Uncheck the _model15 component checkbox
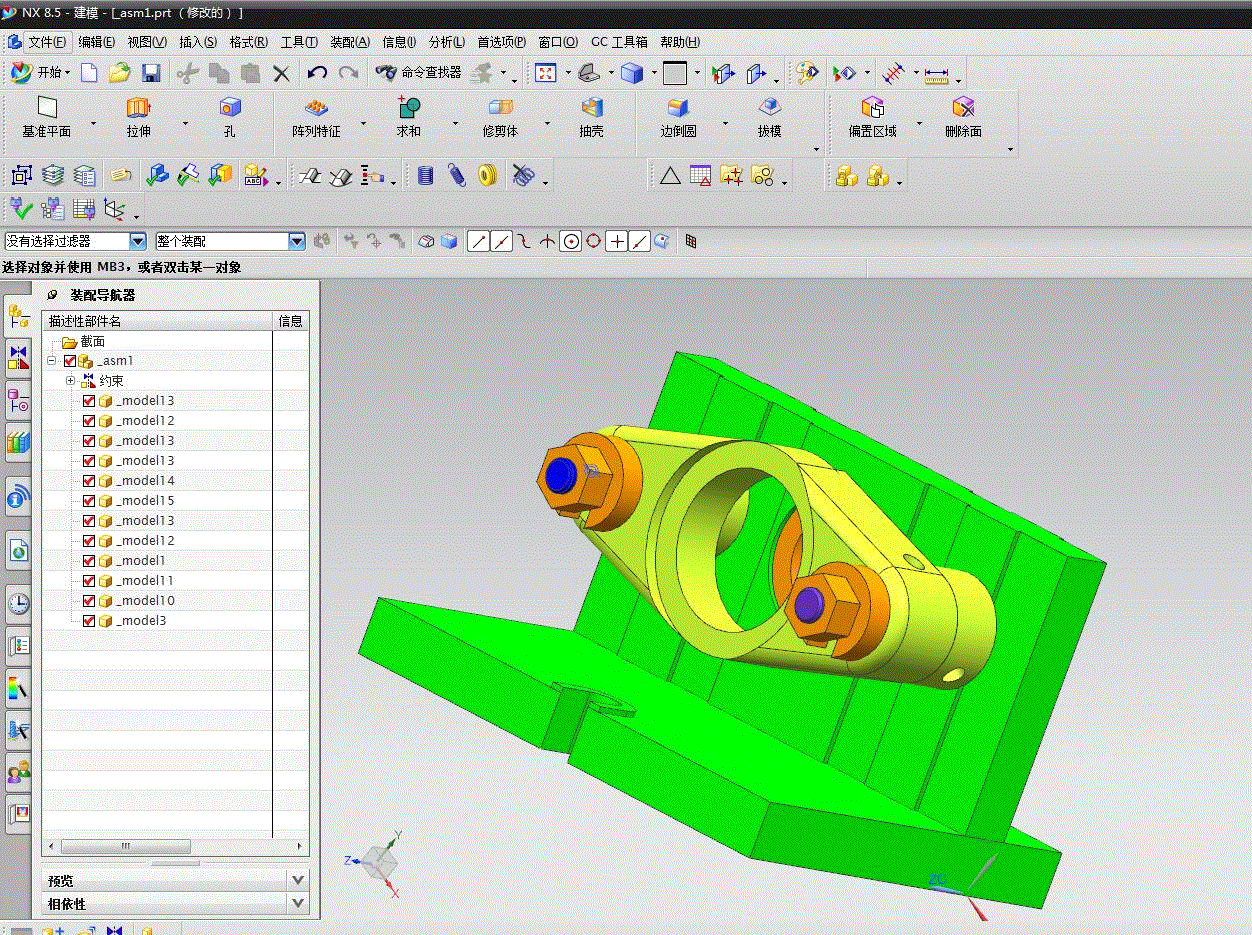This screenshot has width=1252, height=935. coord(89,501)
